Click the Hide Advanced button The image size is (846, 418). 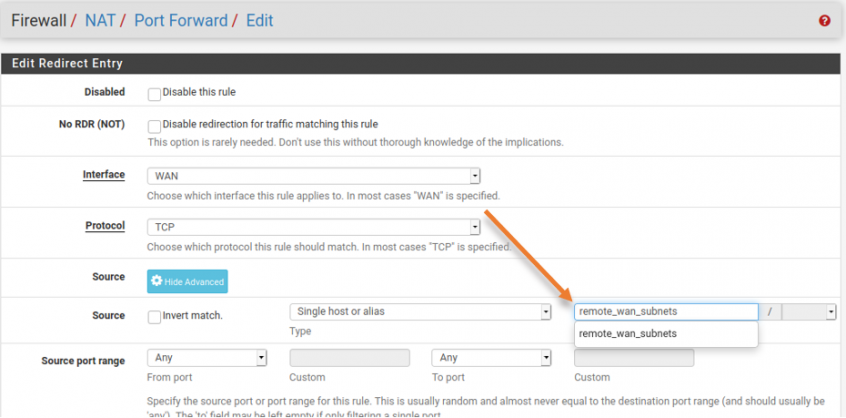[x=187, y=281]
